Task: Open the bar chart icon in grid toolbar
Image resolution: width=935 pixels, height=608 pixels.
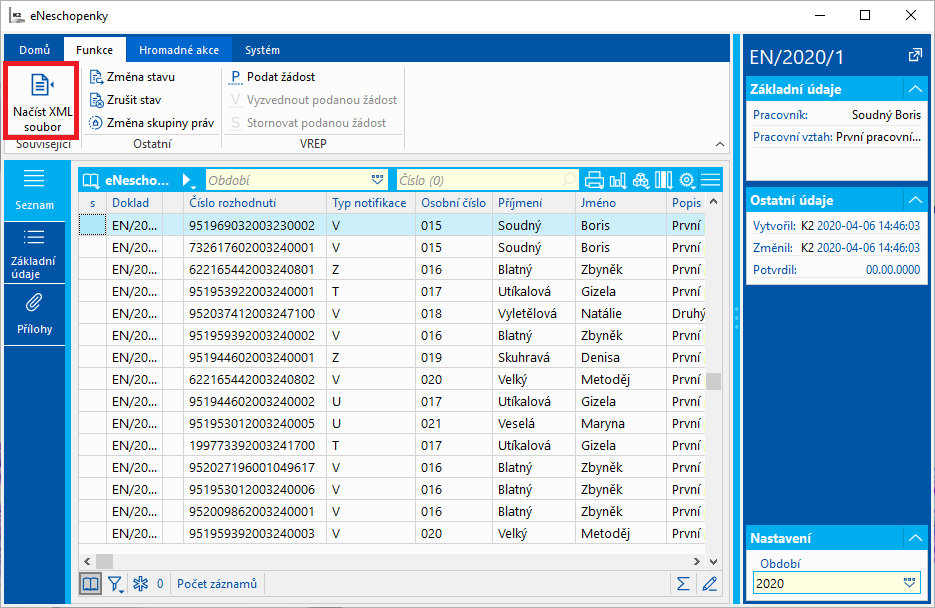Action: 617,180
